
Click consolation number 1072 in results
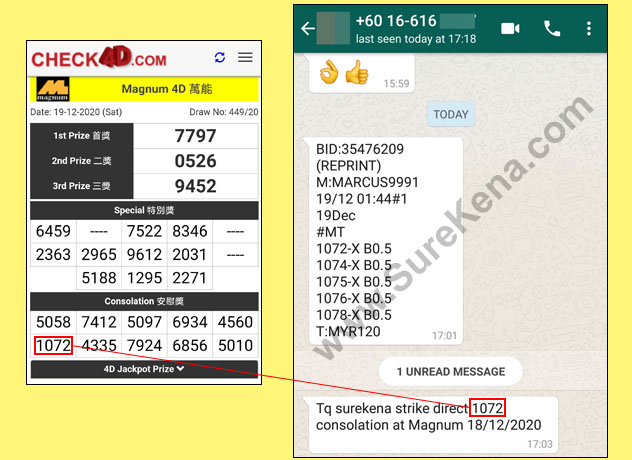point(53,346)
